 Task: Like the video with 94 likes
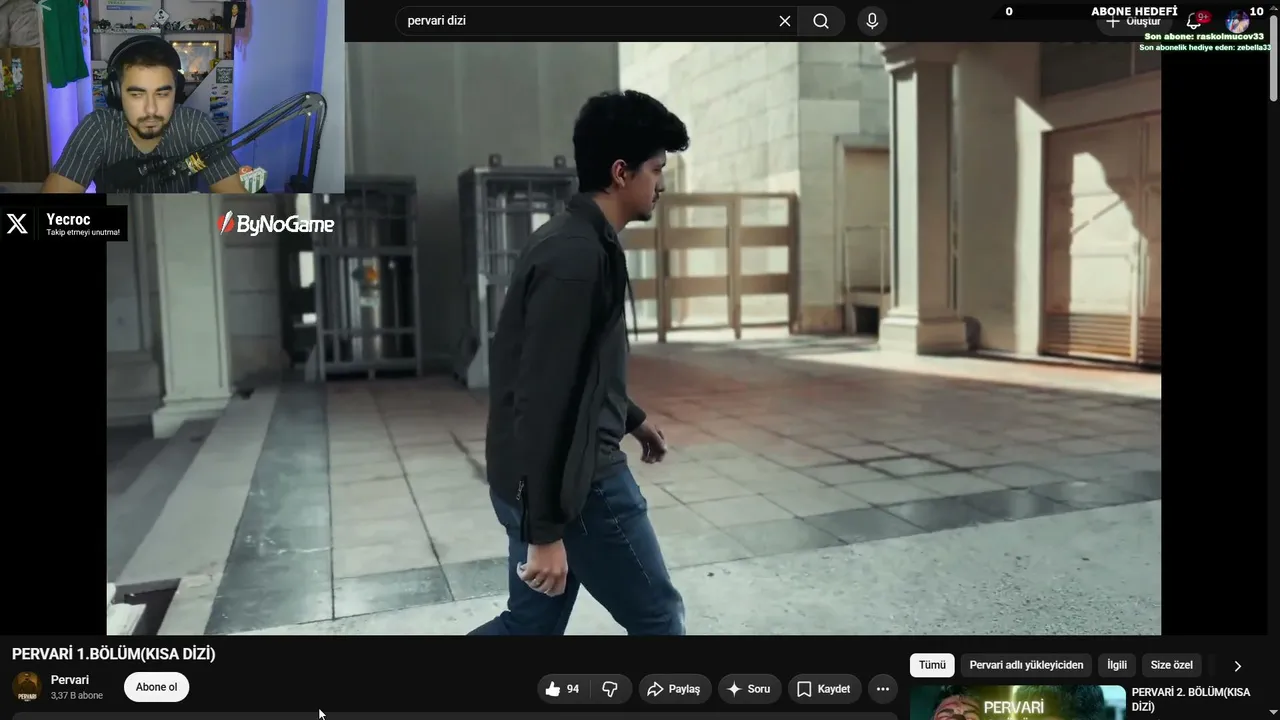(x=562, y=689)
